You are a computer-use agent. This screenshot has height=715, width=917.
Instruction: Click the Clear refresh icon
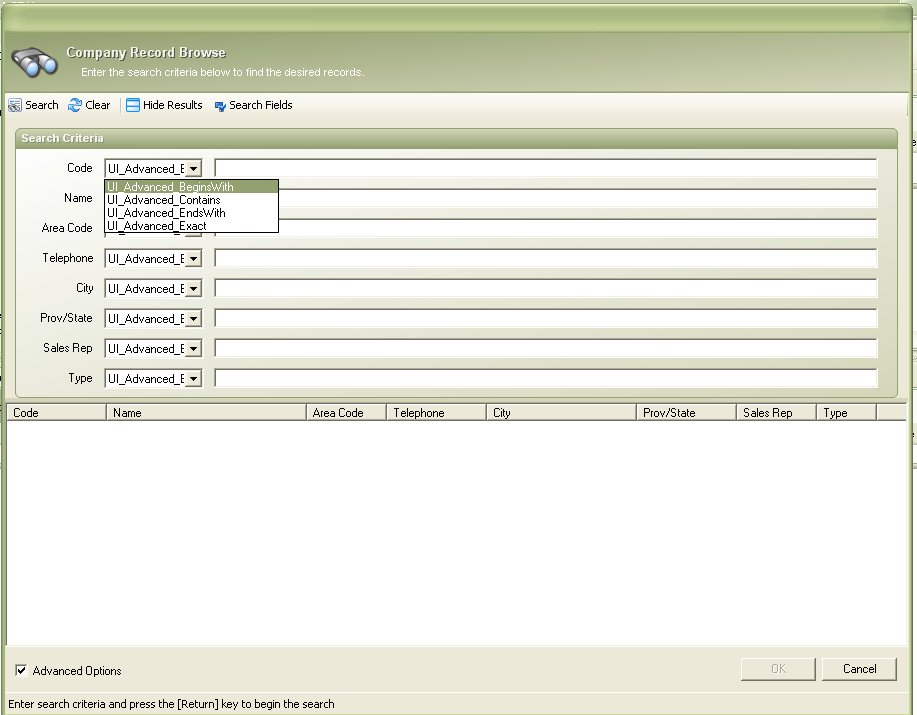pyautogui.click(x=75, y=105)
